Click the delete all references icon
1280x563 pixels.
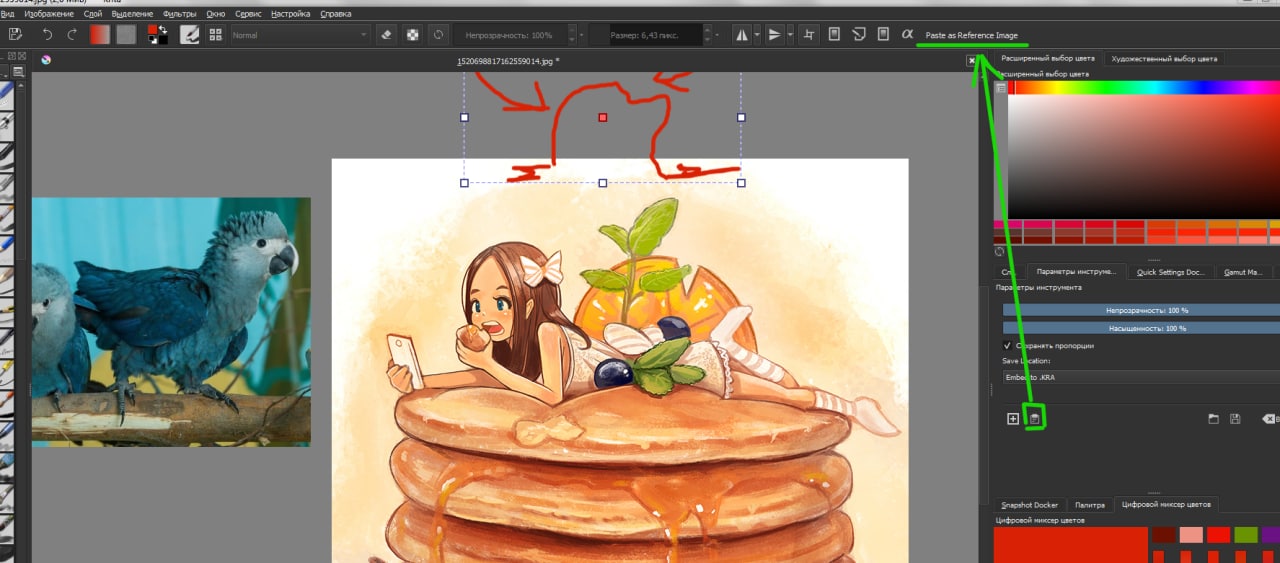point(1269,418)
